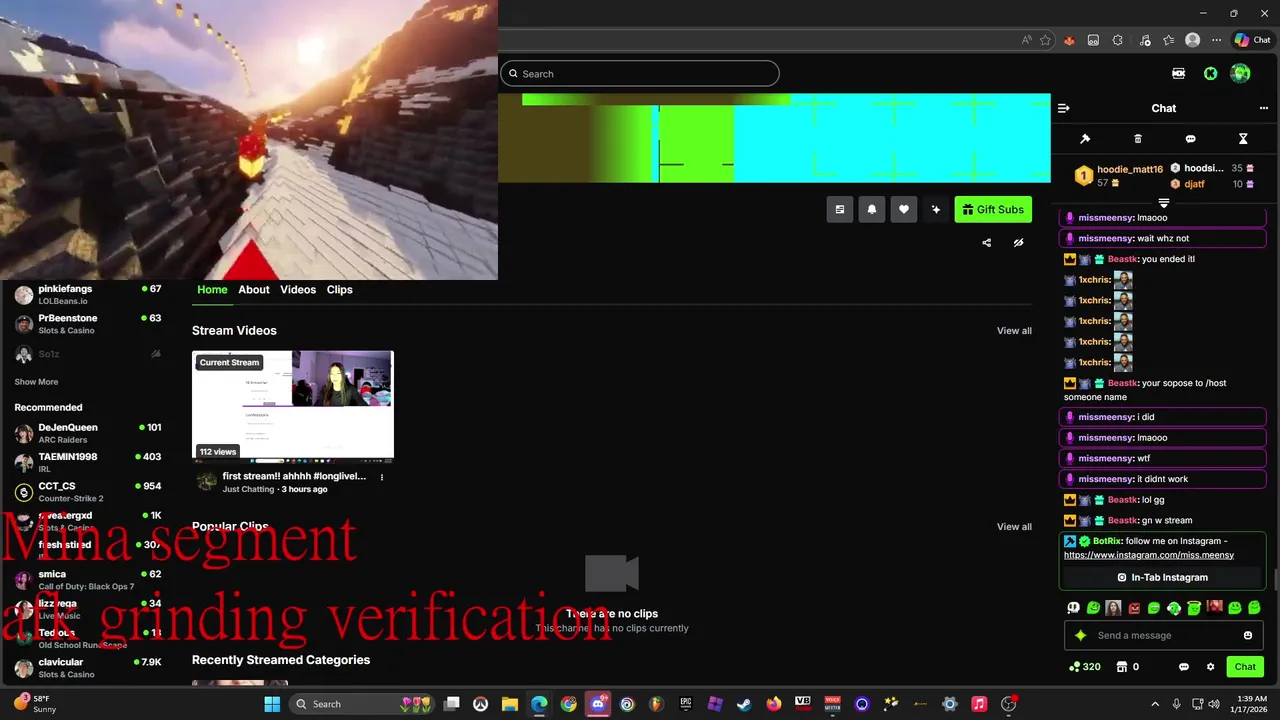Open the CCT_CS recommended channel
The width and height of the screenshot is (1280, 720).
coord(88,492)
